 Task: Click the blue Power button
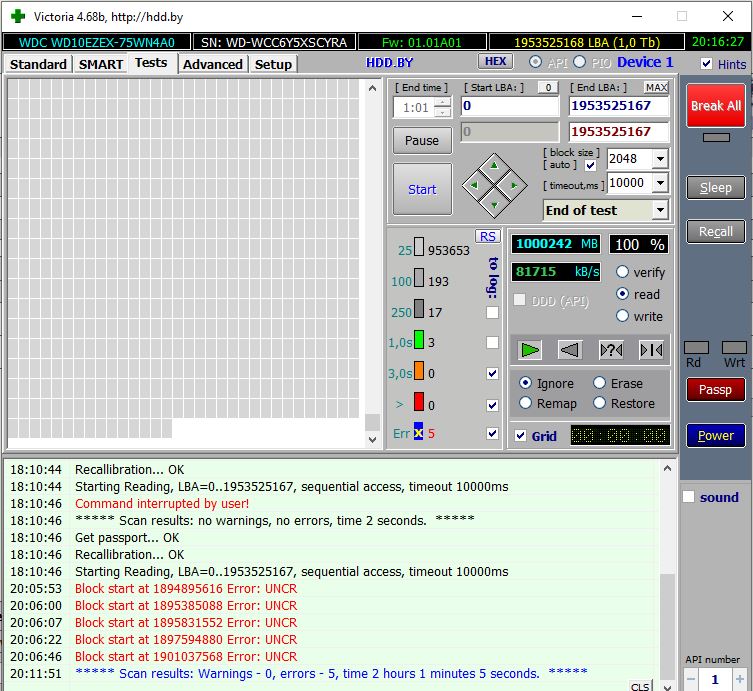coord(716,435)
